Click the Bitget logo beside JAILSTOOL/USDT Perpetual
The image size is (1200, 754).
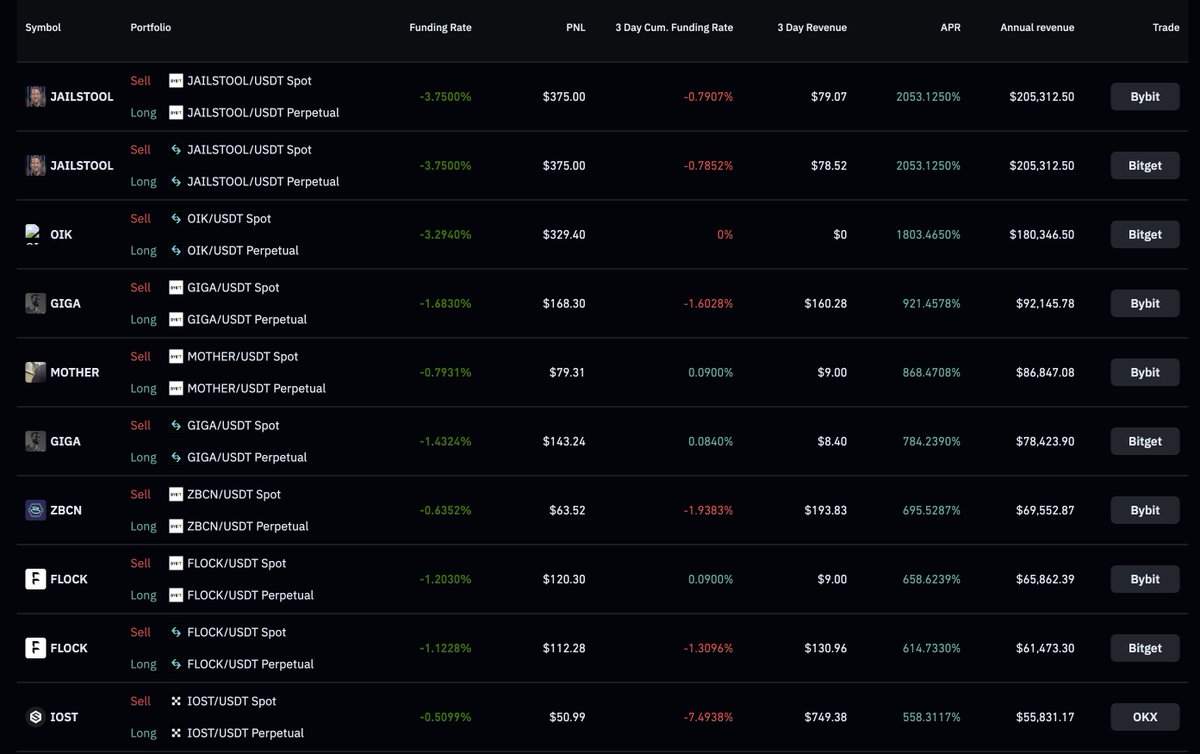[176, 182]
